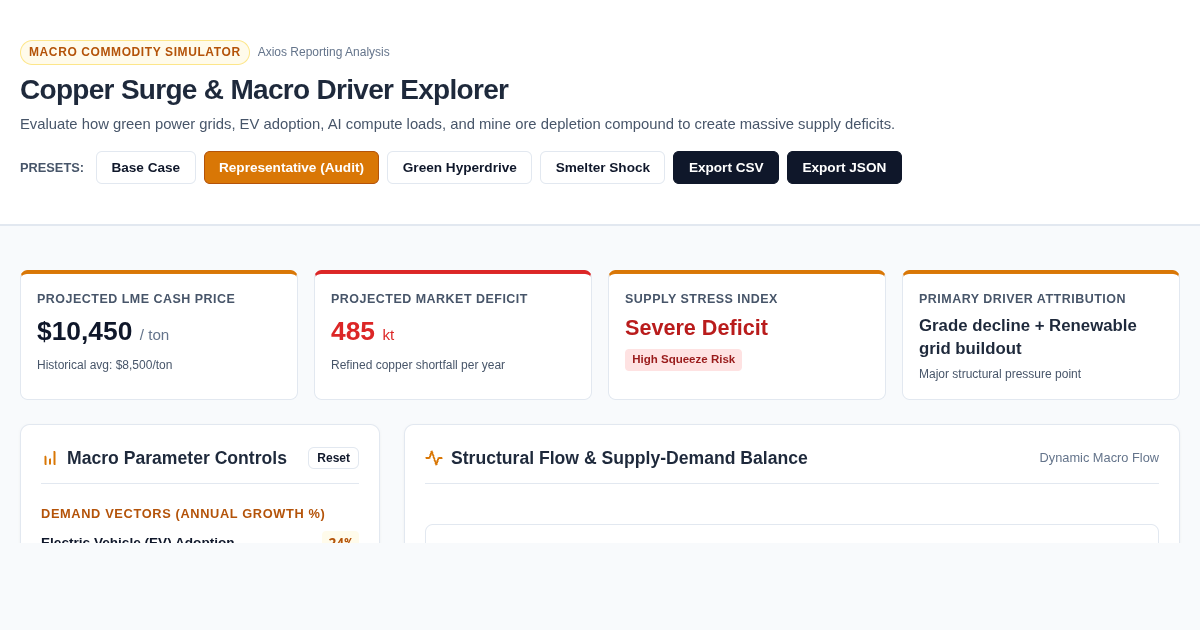Click the Major structural pressure point note

1000,374
